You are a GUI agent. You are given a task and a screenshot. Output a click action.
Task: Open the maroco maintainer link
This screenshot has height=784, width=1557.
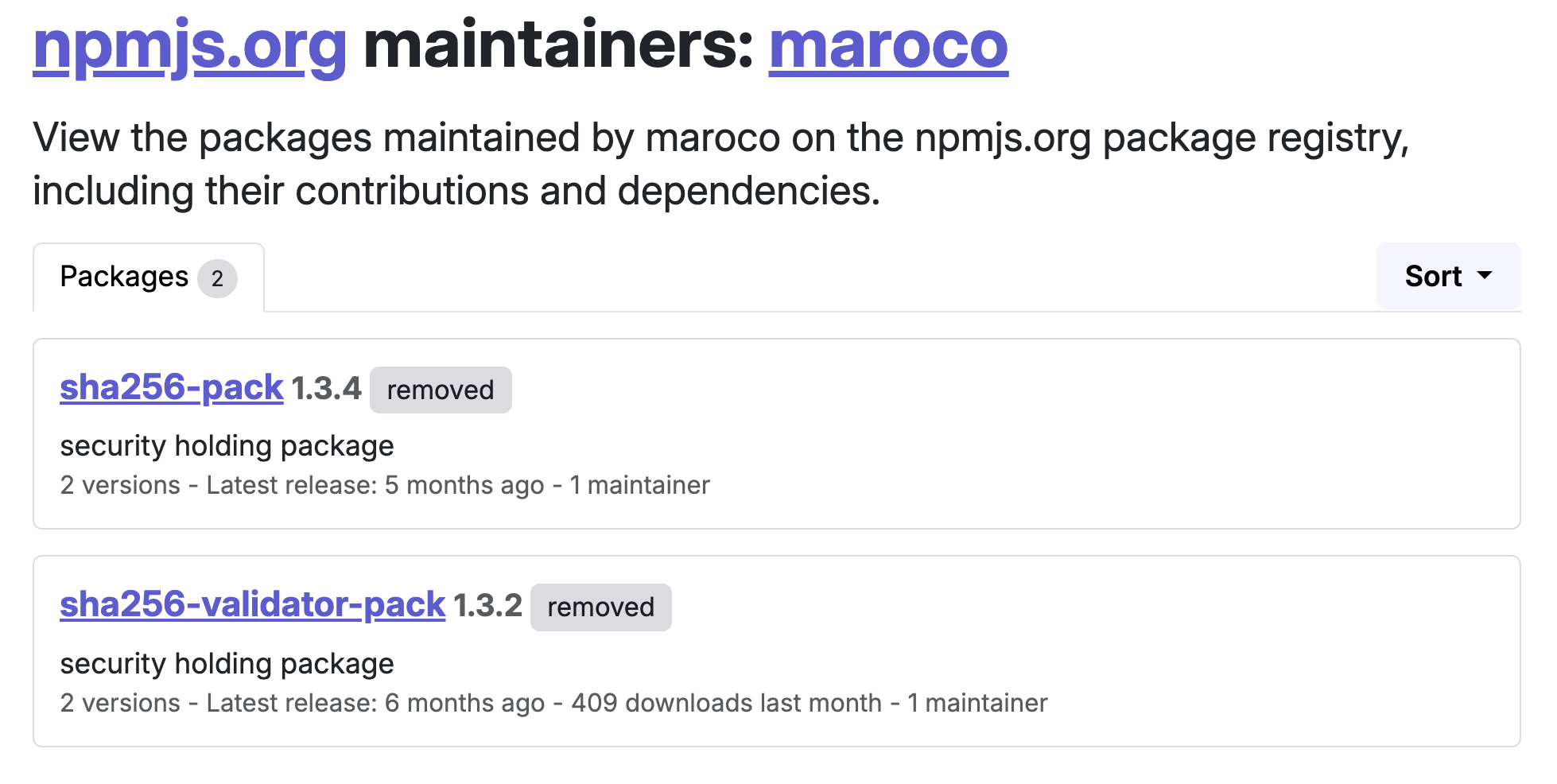tap(888, 47)
